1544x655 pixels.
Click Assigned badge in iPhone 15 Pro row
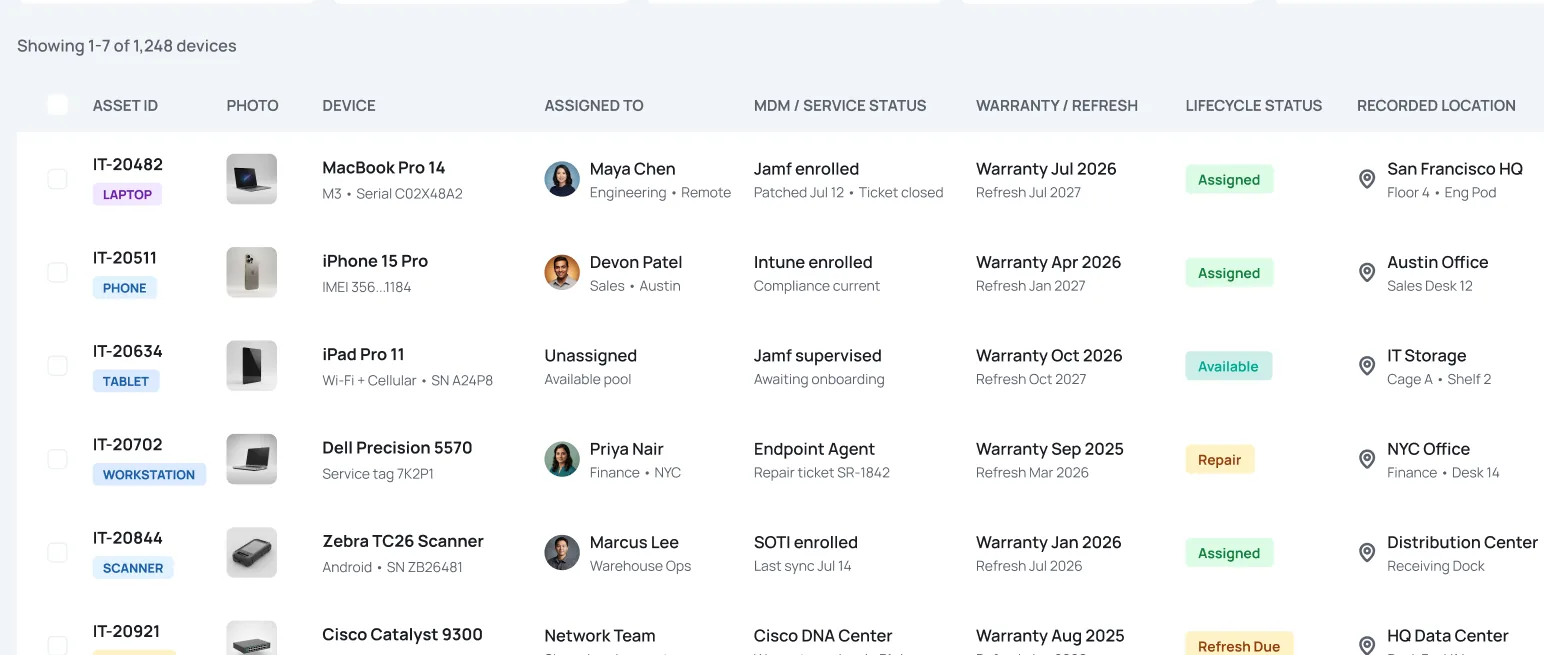click(x=1229, y=273)
